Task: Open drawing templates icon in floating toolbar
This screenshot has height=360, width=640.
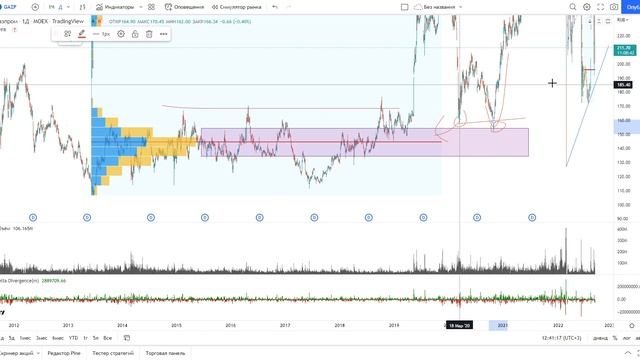Action: pyautogui.click(x=67, y=34)
